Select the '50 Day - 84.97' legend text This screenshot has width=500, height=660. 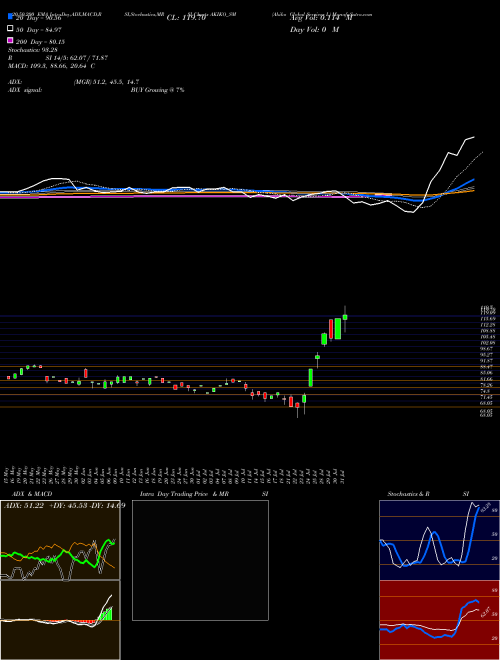[40, 29]
